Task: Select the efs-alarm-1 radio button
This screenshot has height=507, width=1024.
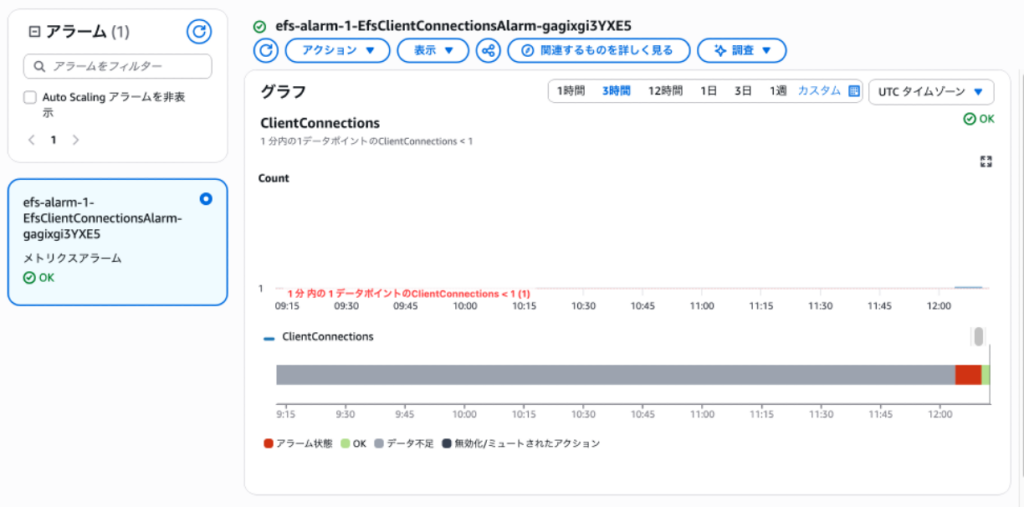Action: (x=206, y=199)
